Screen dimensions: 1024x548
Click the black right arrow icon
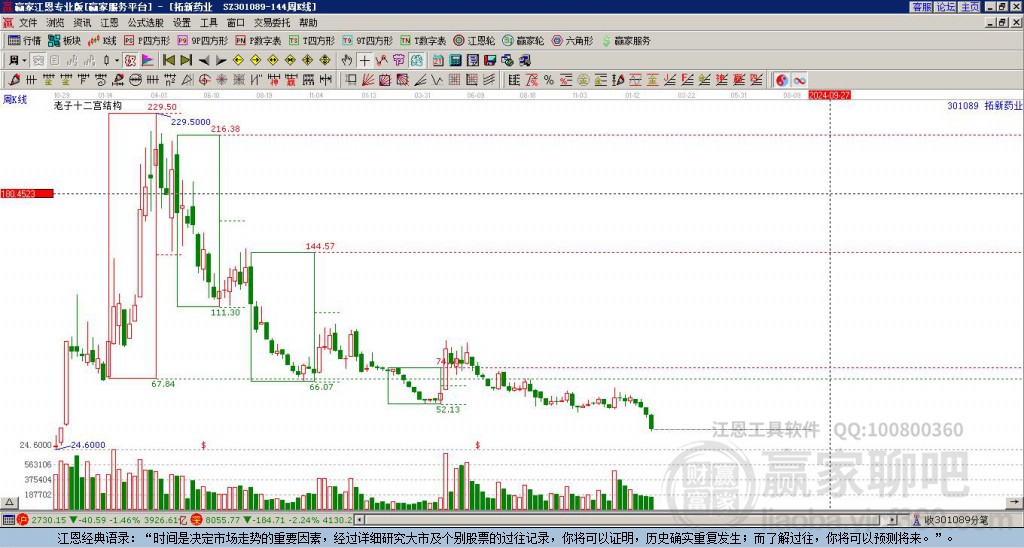(221, 61)
